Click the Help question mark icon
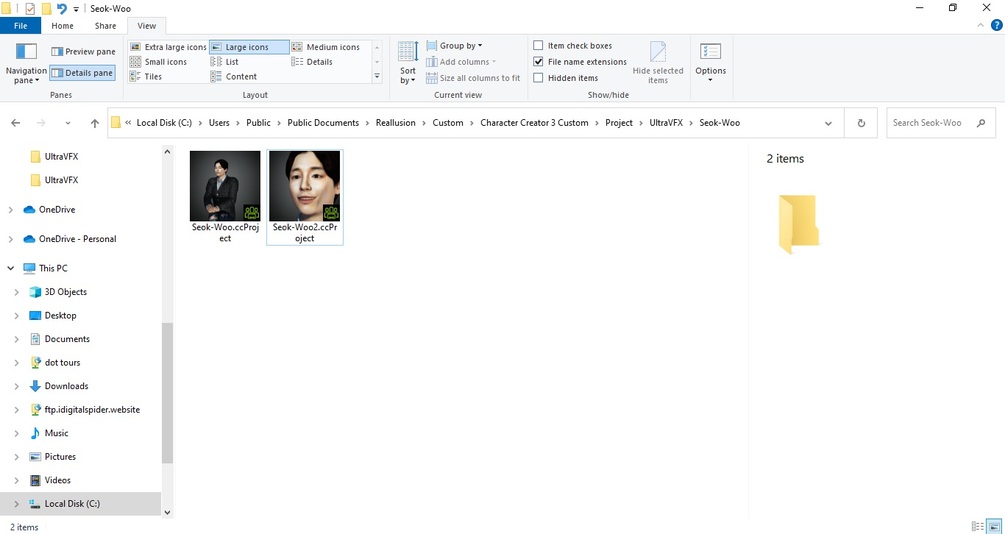This screenshot has height=534, width=1005. tap(997, 26)
